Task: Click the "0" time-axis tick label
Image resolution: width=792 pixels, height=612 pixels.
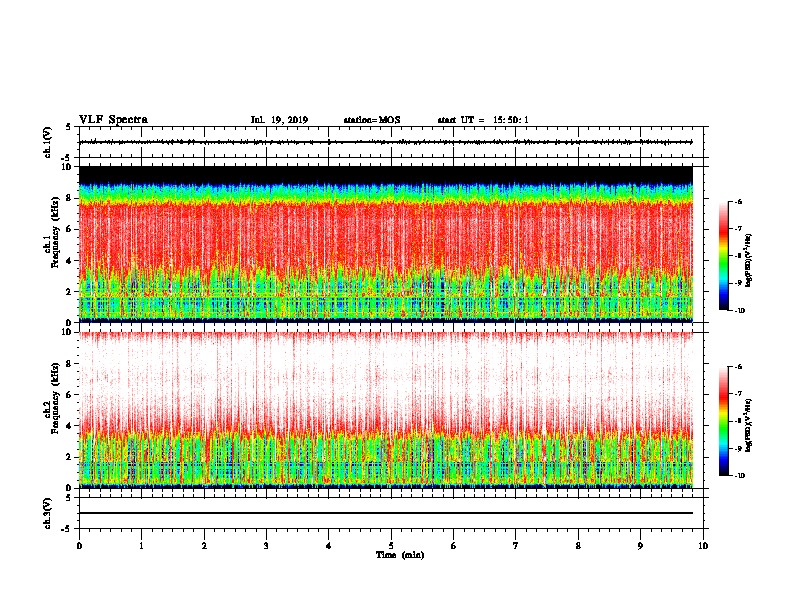Action: pos(79,546)
